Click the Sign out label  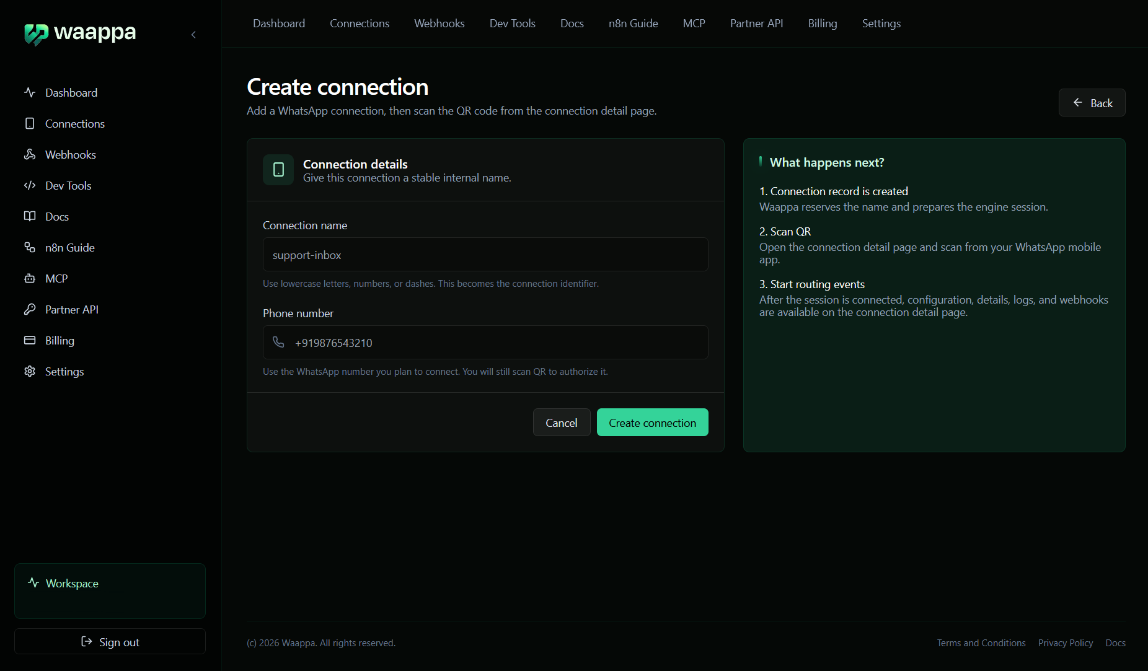coord(119,642)
